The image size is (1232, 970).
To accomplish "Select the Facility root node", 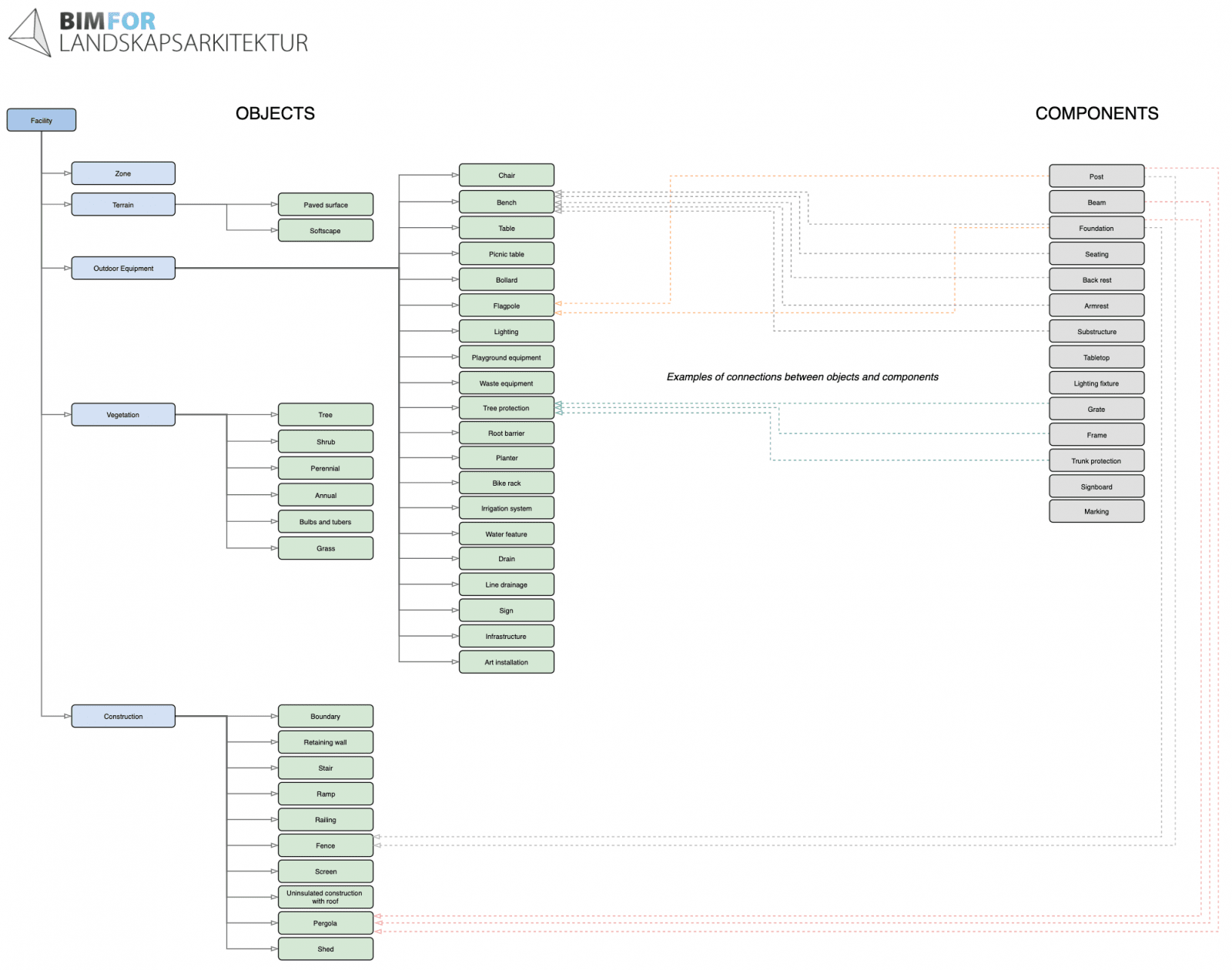I will 42,120.
